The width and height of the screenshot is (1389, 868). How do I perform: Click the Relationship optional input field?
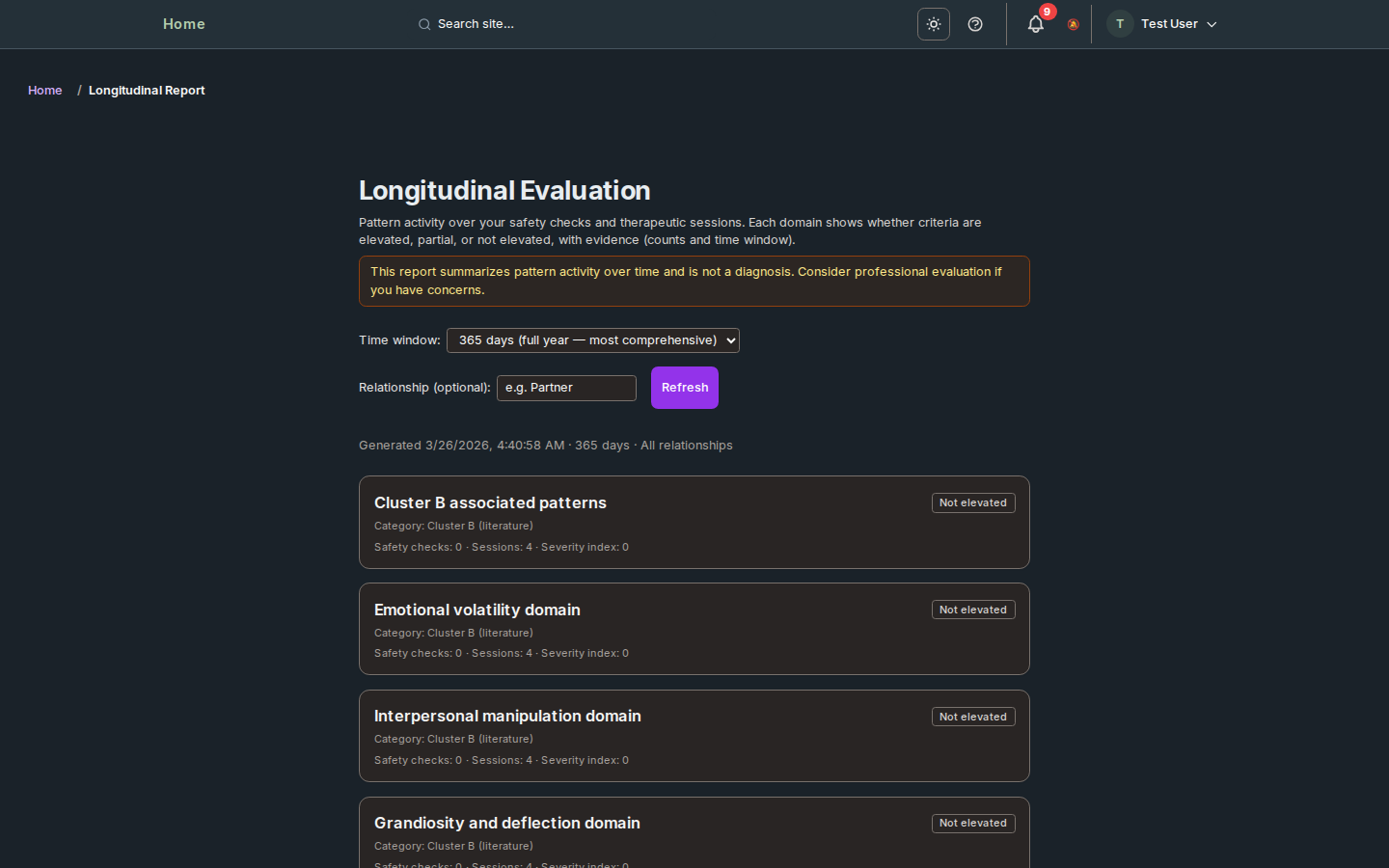click(566, 388)
